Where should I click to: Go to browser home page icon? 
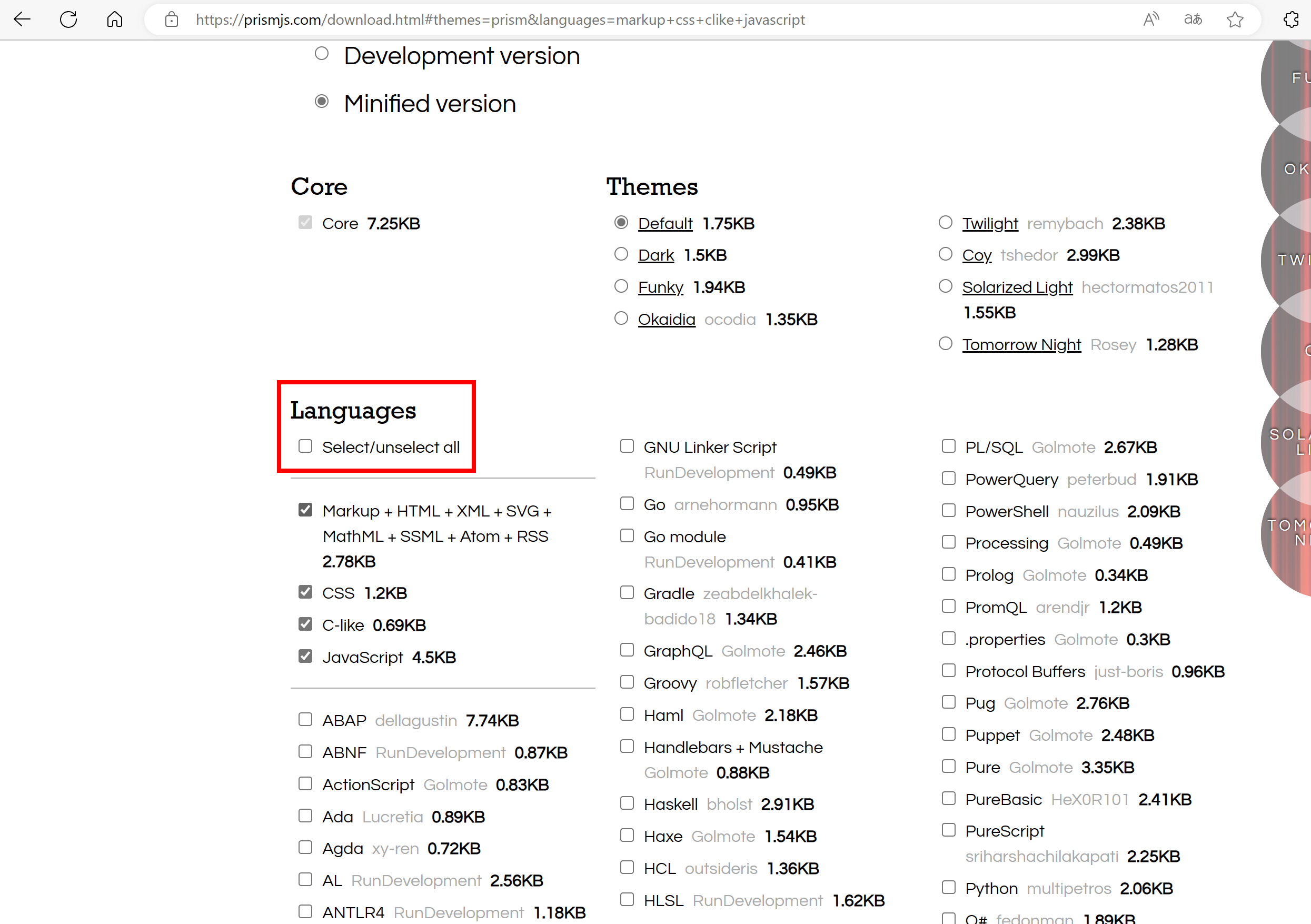115,20
